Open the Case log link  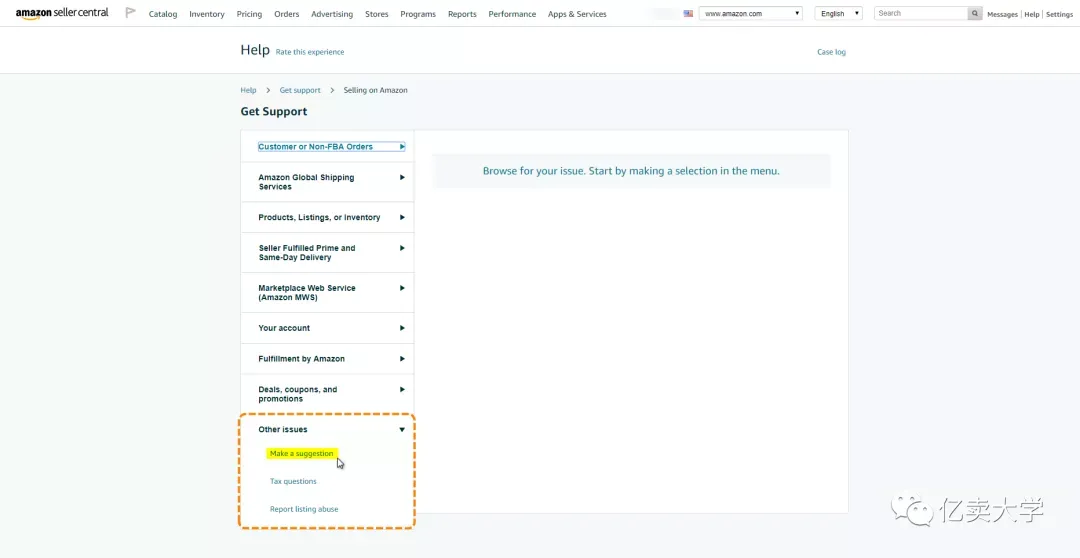pyautogui.click(x=831, y=52)
